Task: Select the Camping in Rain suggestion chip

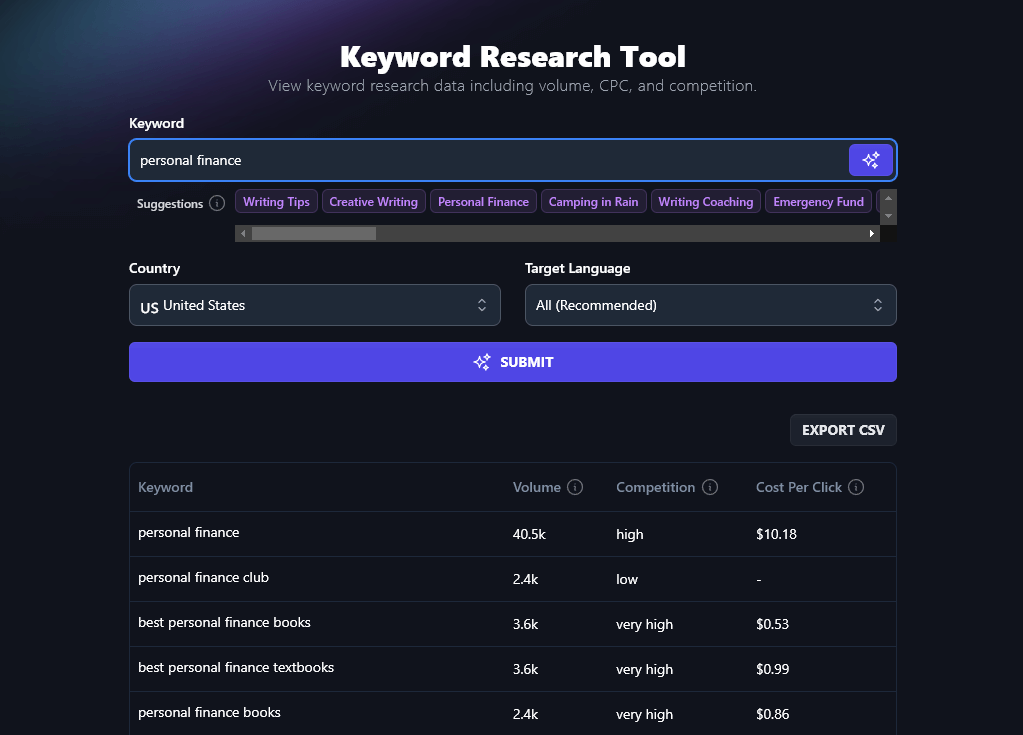Action: pos(593,201)
